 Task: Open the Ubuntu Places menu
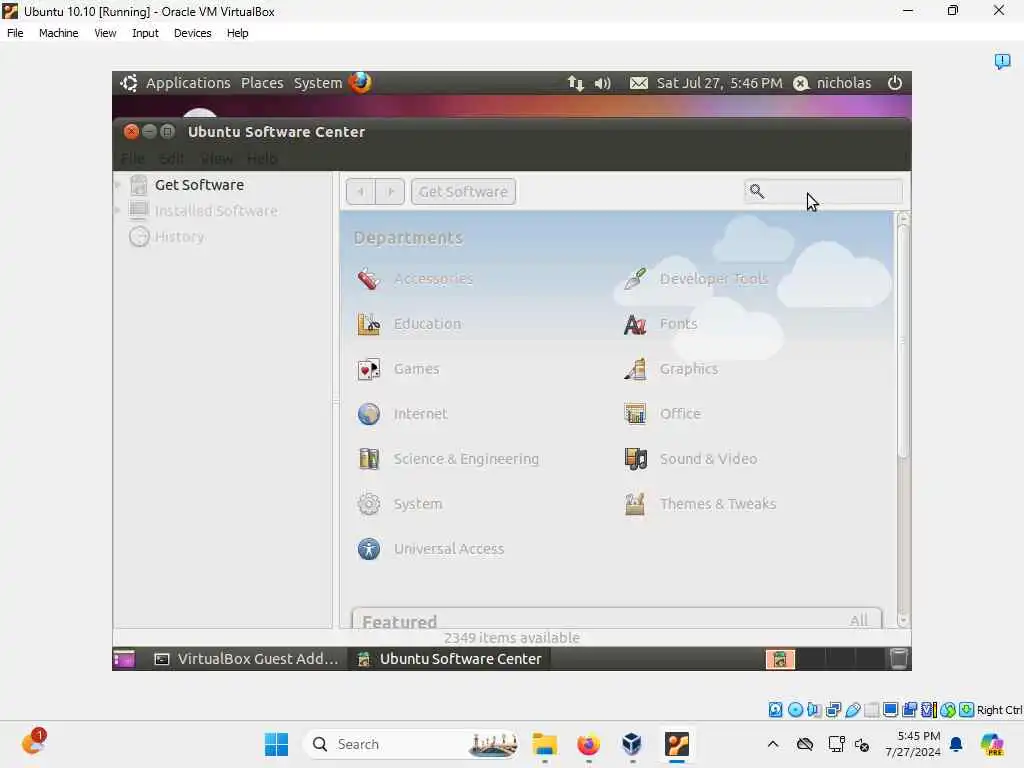[262, 83]
